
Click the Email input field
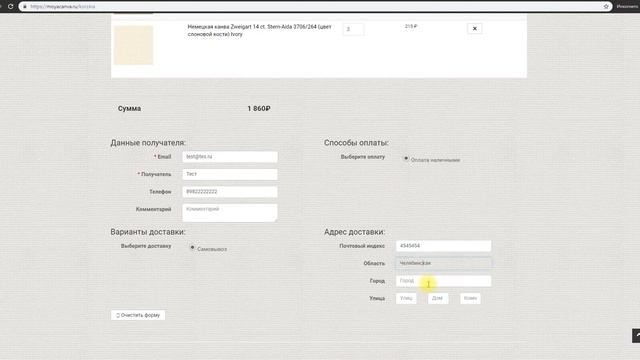point(230,157)
